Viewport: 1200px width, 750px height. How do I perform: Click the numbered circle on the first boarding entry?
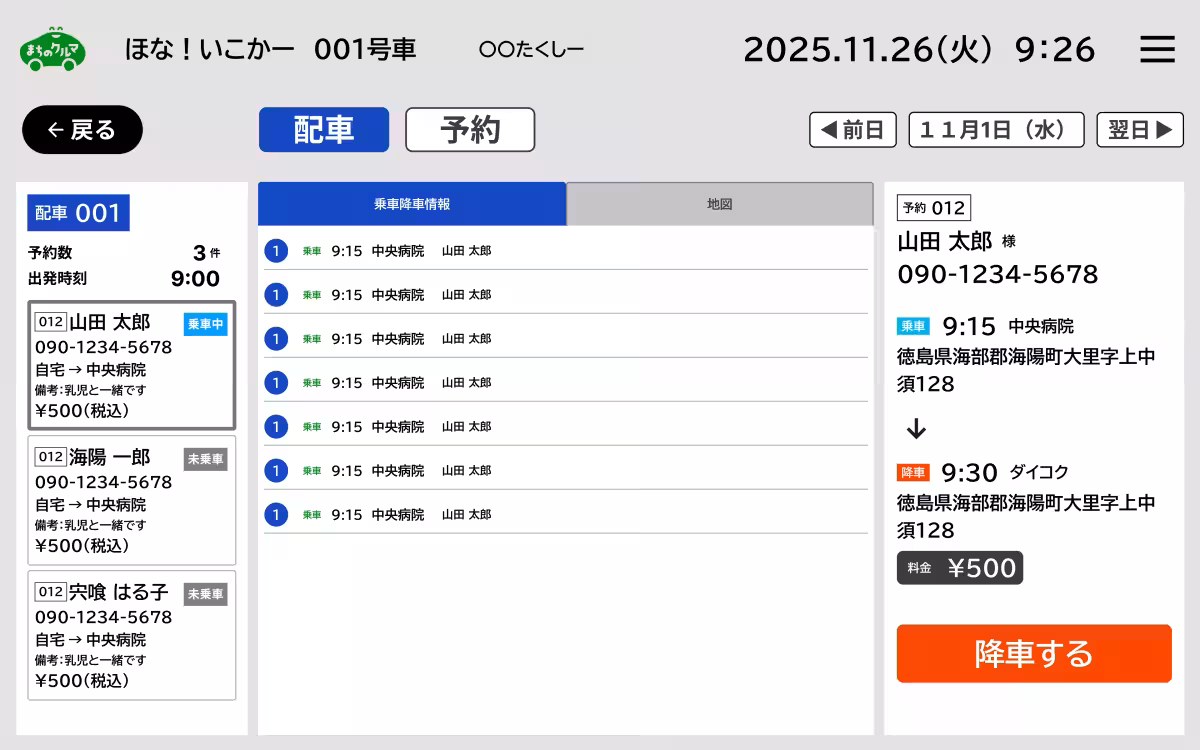[275, 251]
